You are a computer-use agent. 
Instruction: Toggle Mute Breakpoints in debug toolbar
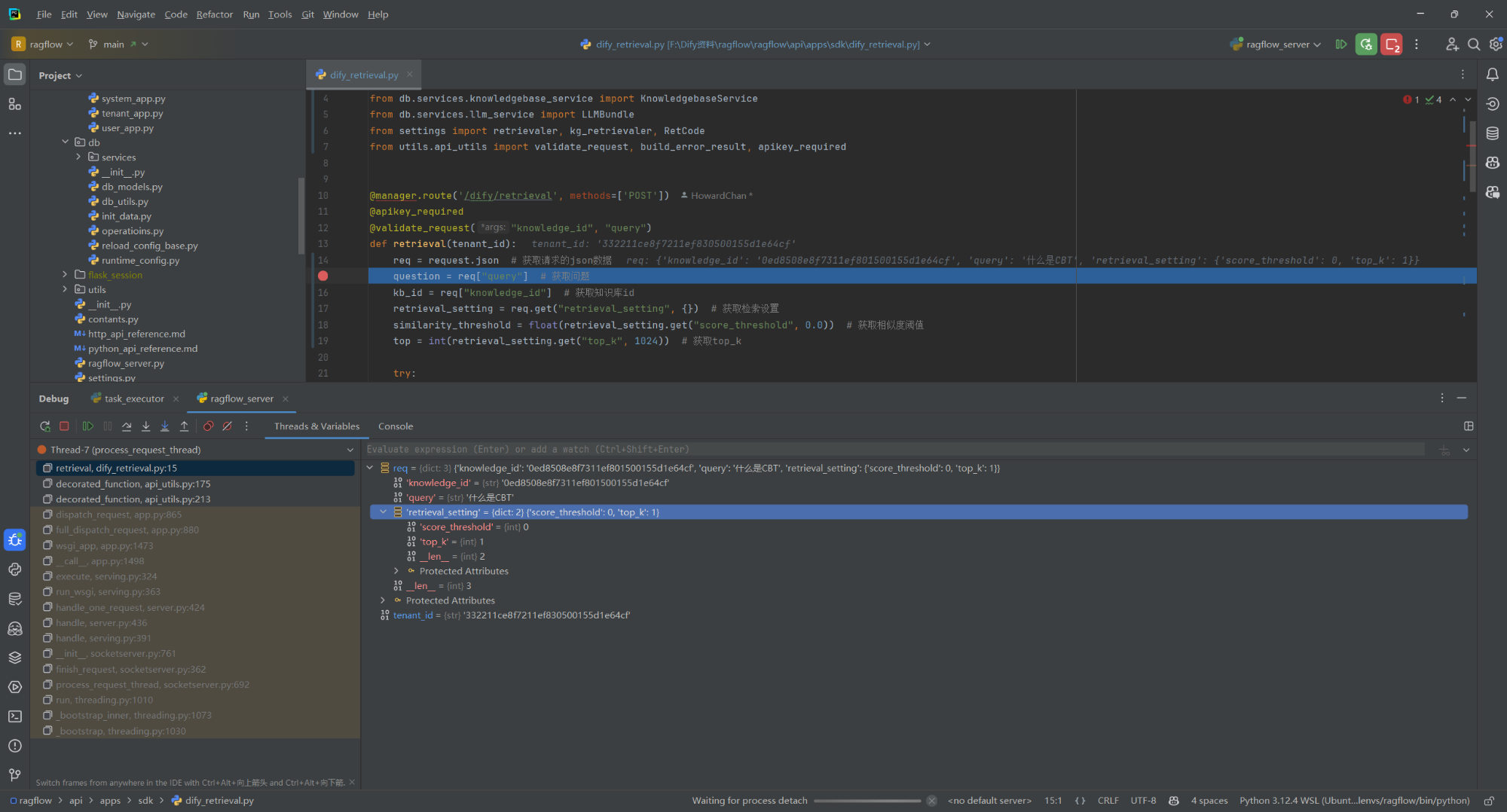pyautogui.click(x=228, y=426)
